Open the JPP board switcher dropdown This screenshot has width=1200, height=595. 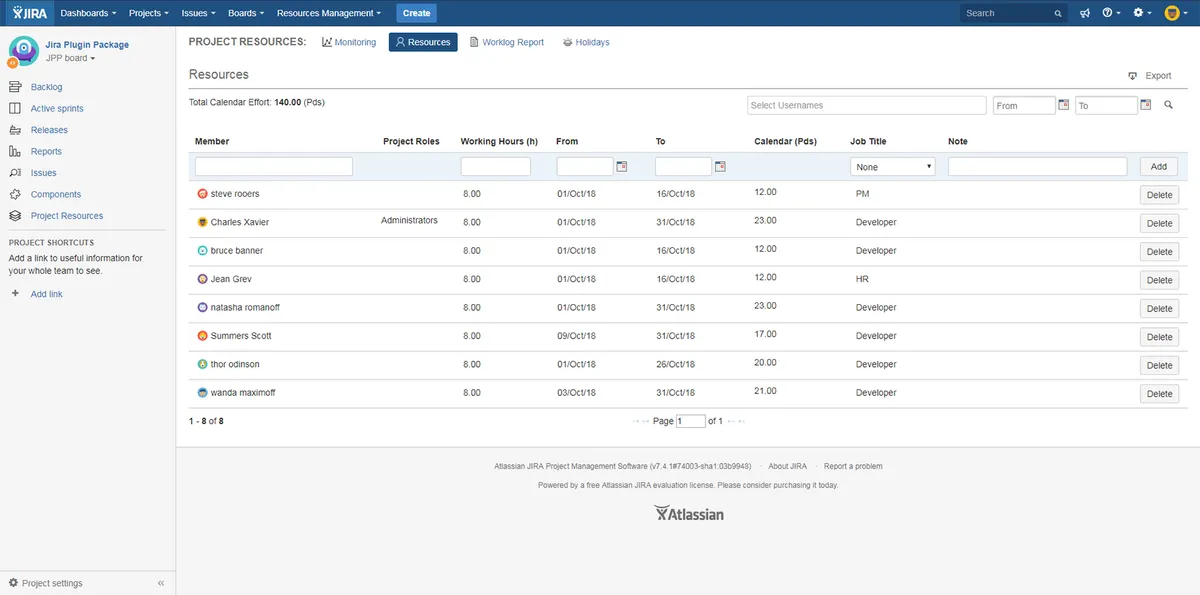(x=71, y=58)
